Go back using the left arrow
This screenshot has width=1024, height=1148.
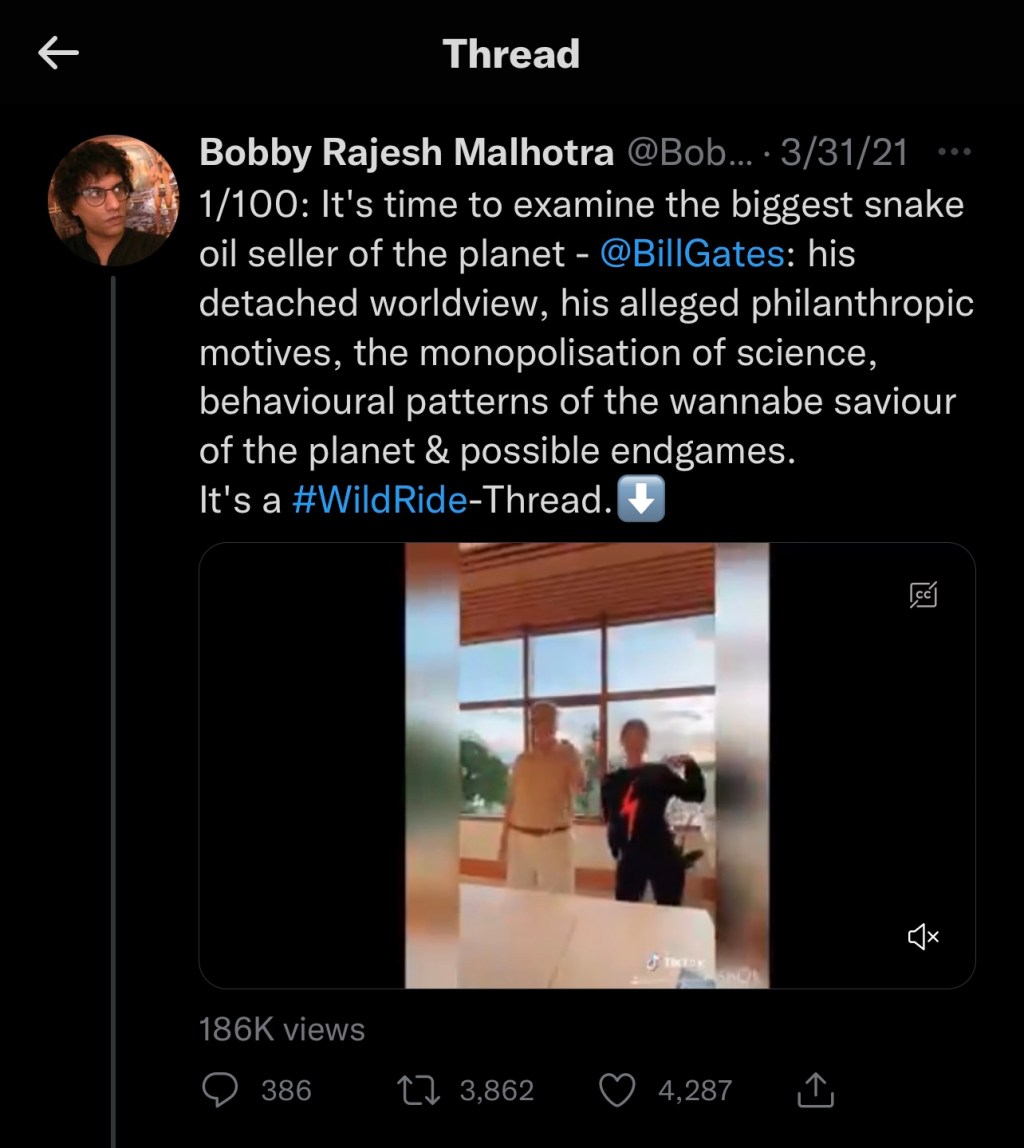click(x=58, y=54)
